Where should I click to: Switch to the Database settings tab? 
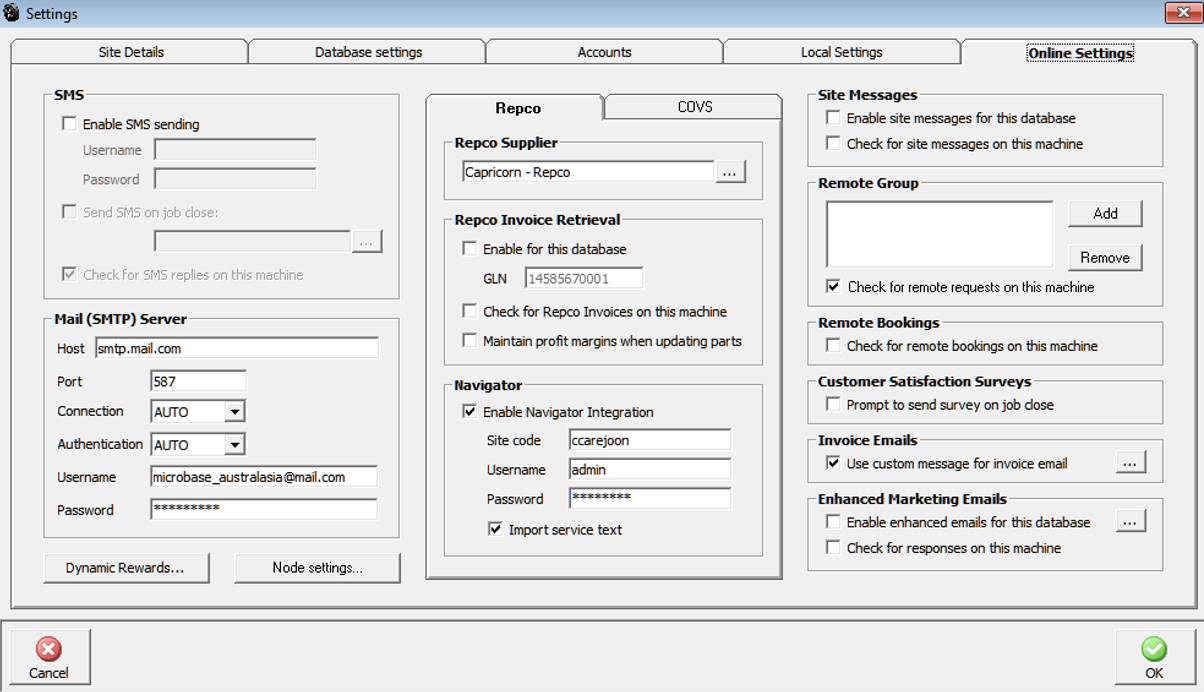tap(366, 51)
